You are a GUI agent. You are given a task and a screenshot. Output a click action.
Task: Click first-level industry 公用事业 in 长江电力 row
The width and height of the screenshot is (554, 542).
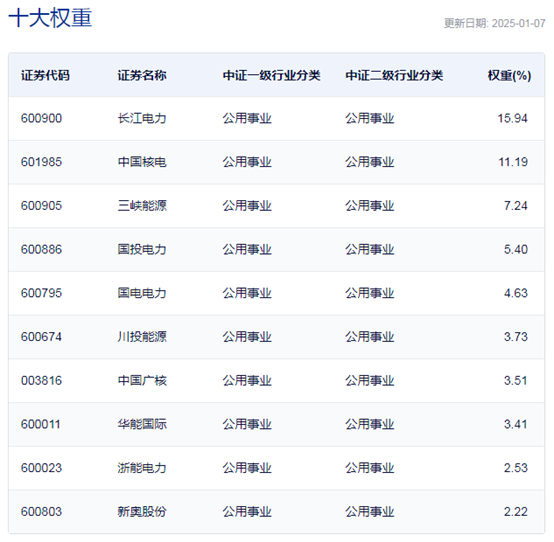[247, 118]
